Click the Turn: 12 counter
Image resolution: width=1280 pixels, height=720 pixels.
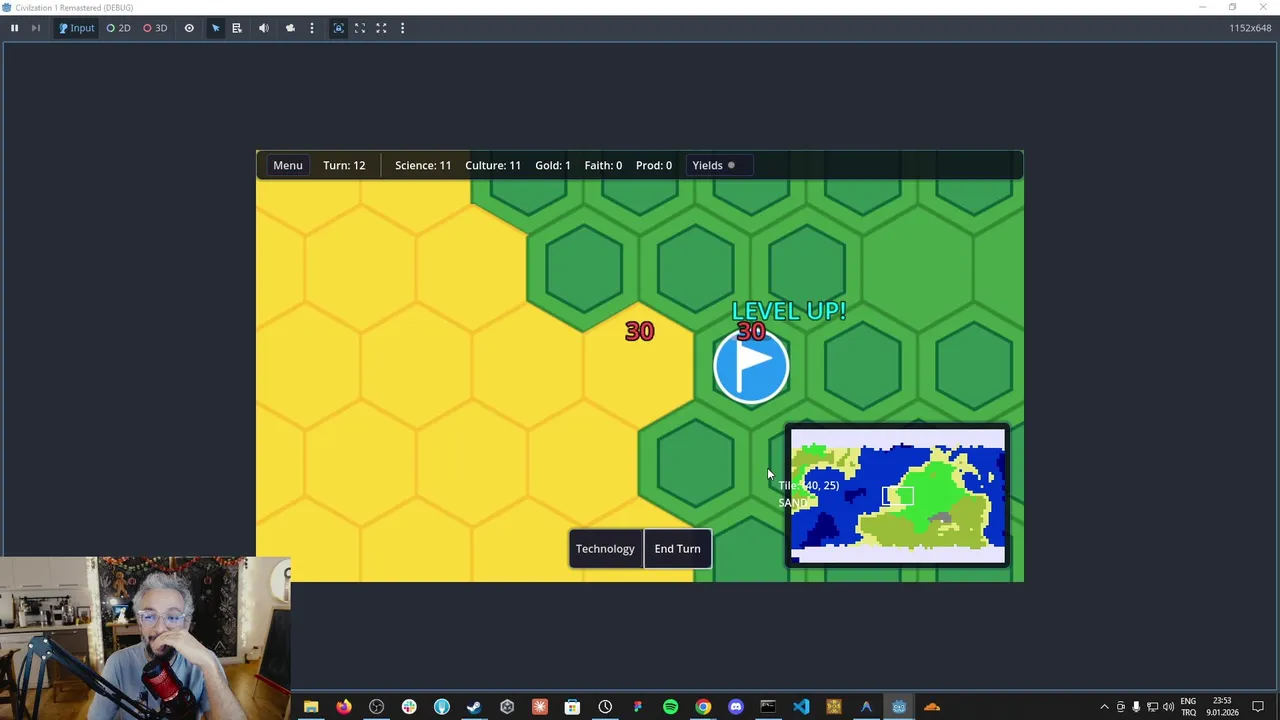click(344, 165)
